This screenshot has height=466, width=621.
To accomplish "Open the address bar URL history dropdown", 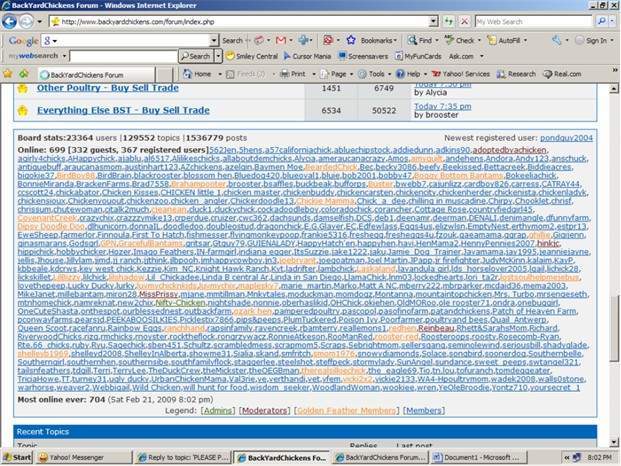I will pos(434,21).
